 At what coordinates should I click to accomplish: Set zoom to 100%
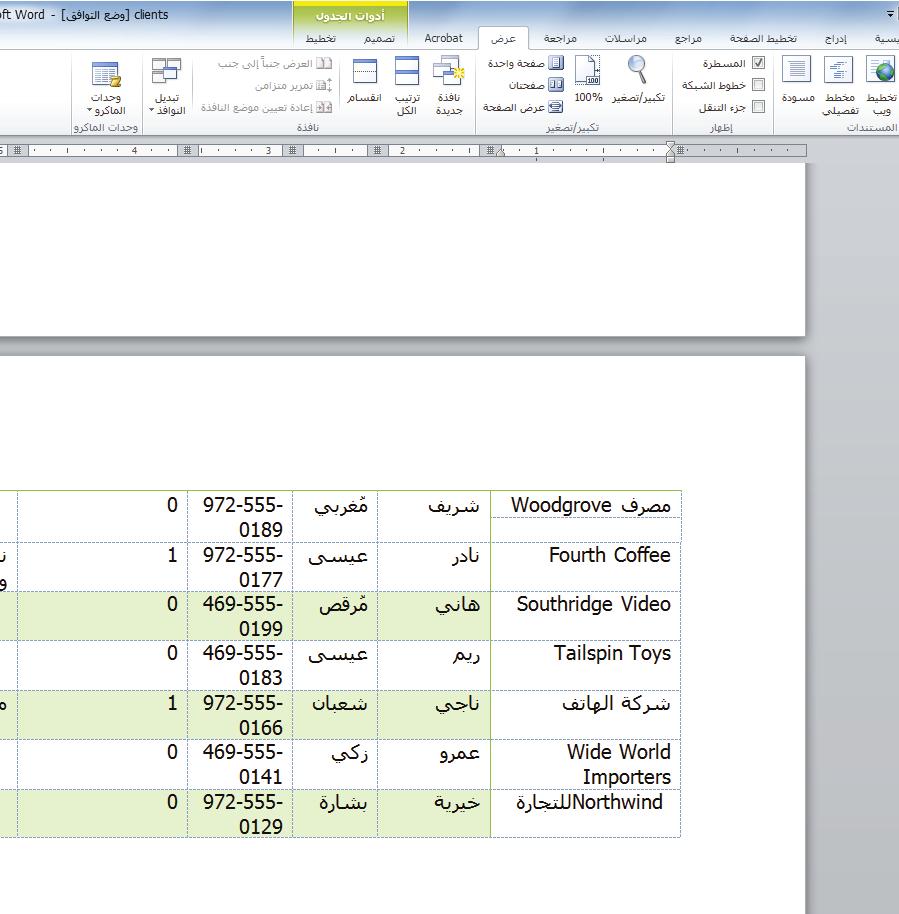coord(588,80)
